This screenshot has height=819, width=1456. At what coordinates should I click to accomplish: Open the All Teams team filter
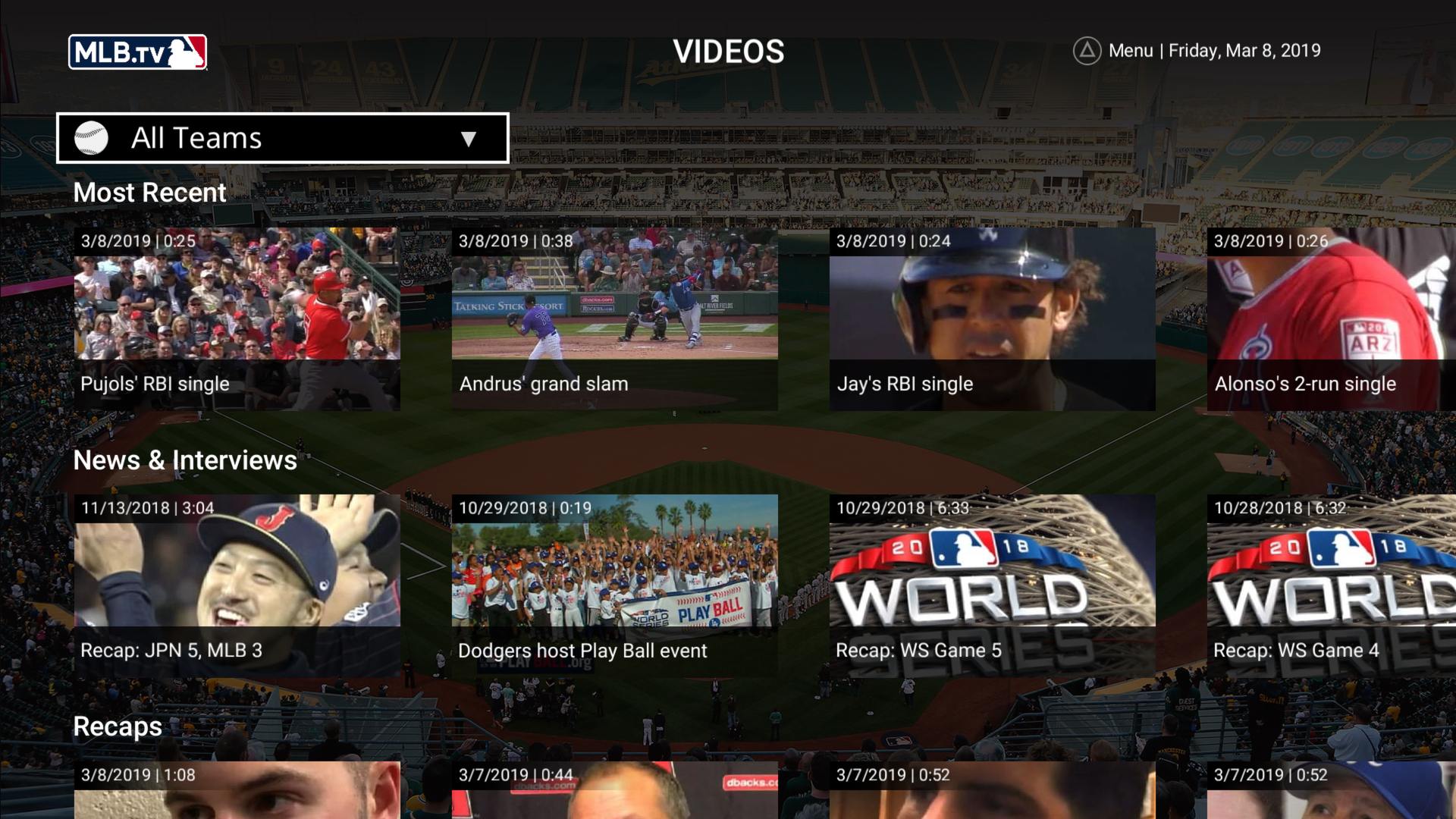283,138
